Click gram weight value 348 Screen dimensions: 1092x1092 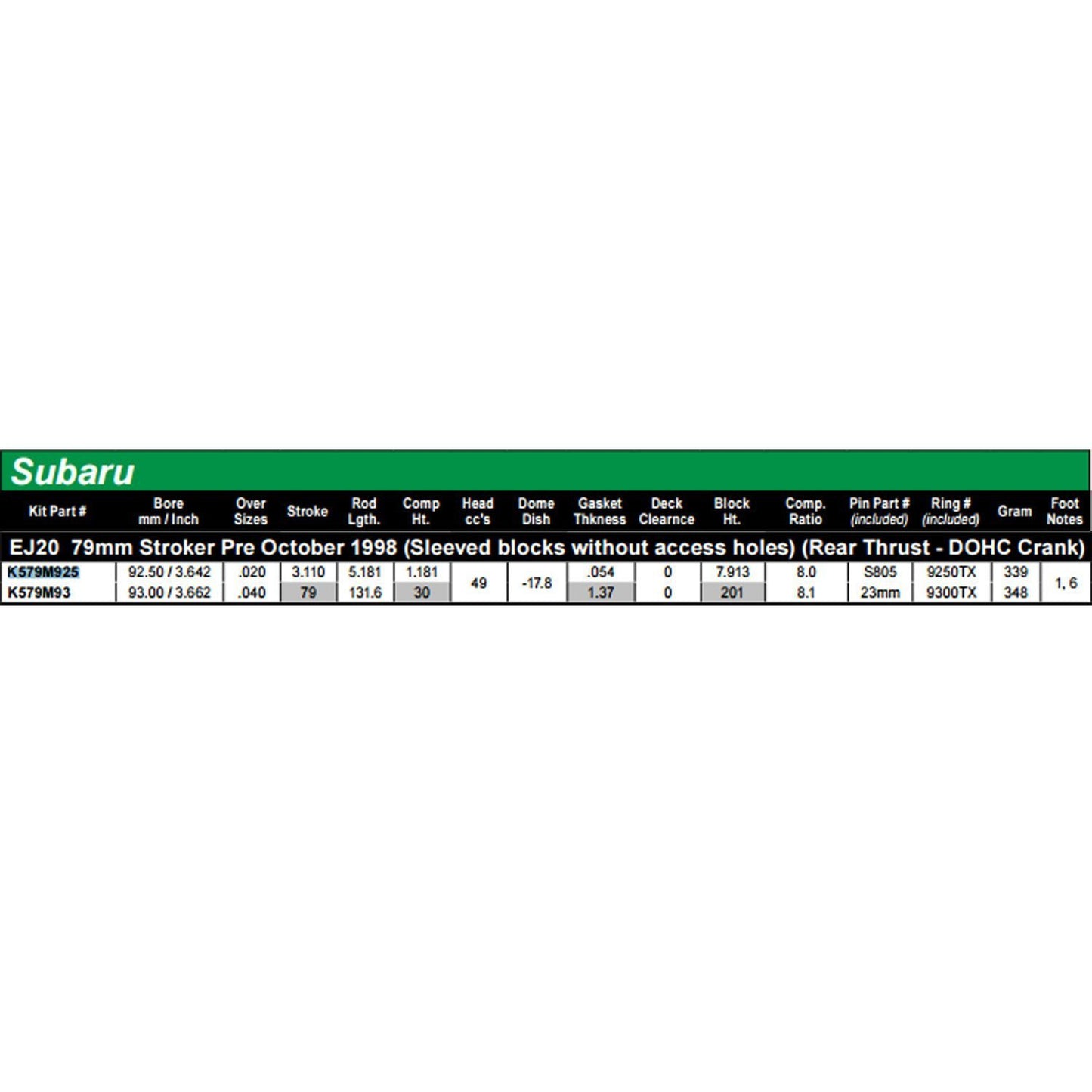[1016, 593]
